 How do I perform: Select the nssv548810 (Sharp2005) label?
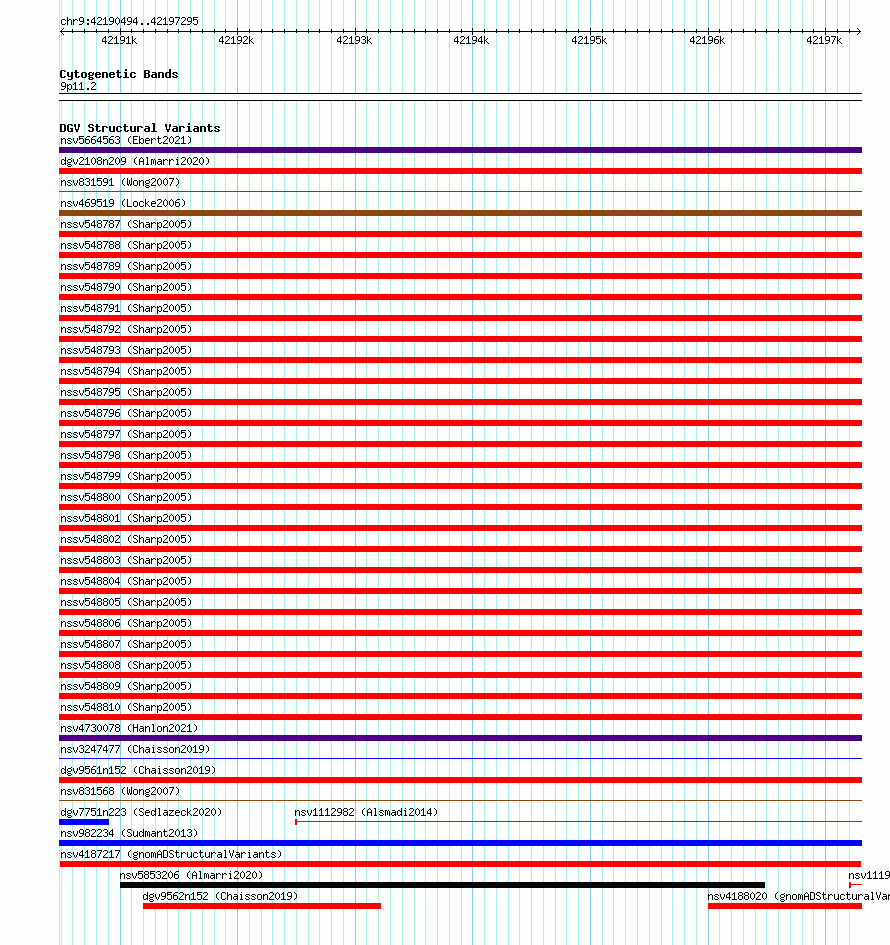click(126, 708)
